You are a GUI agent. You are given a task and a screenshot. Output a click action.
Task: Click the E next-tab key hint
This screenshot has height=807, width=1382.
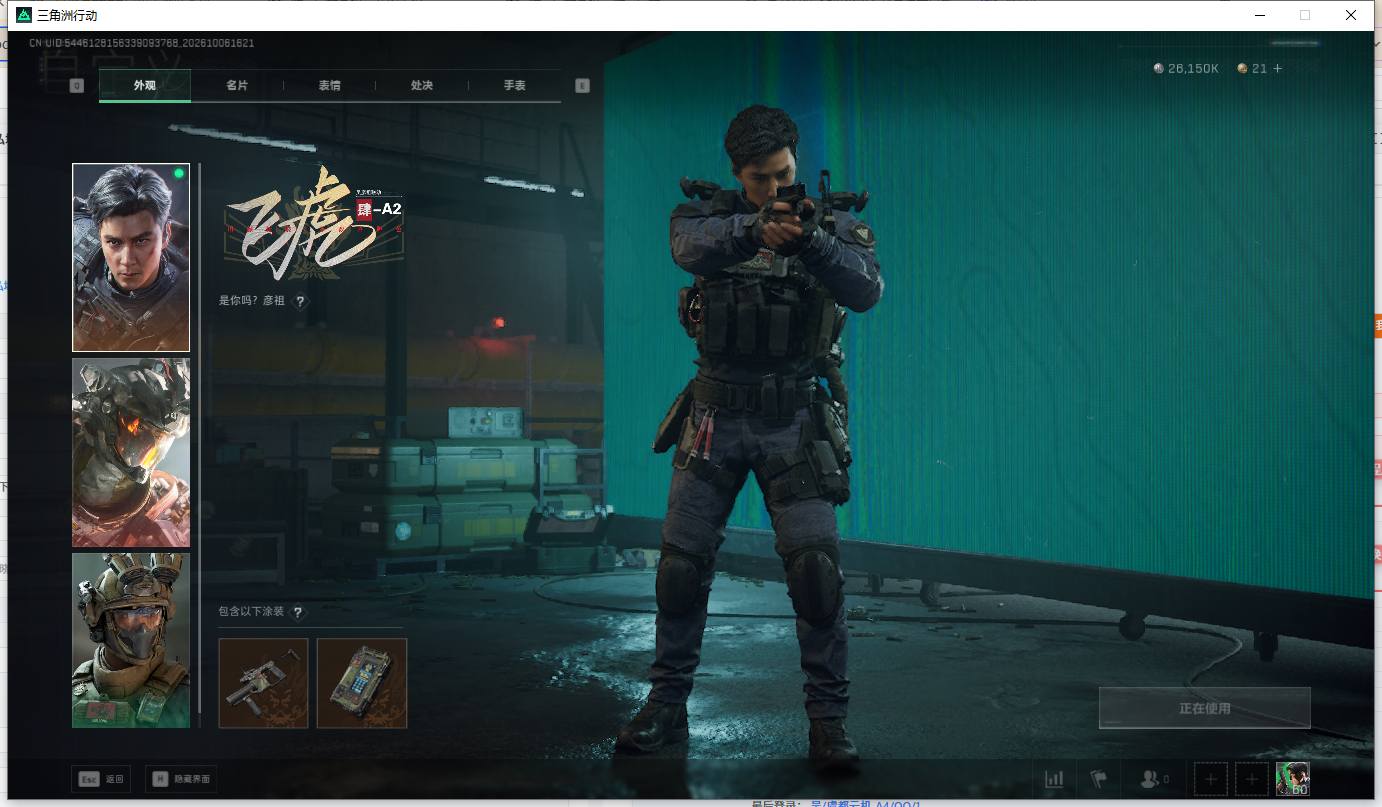click(x=583, y=86)
